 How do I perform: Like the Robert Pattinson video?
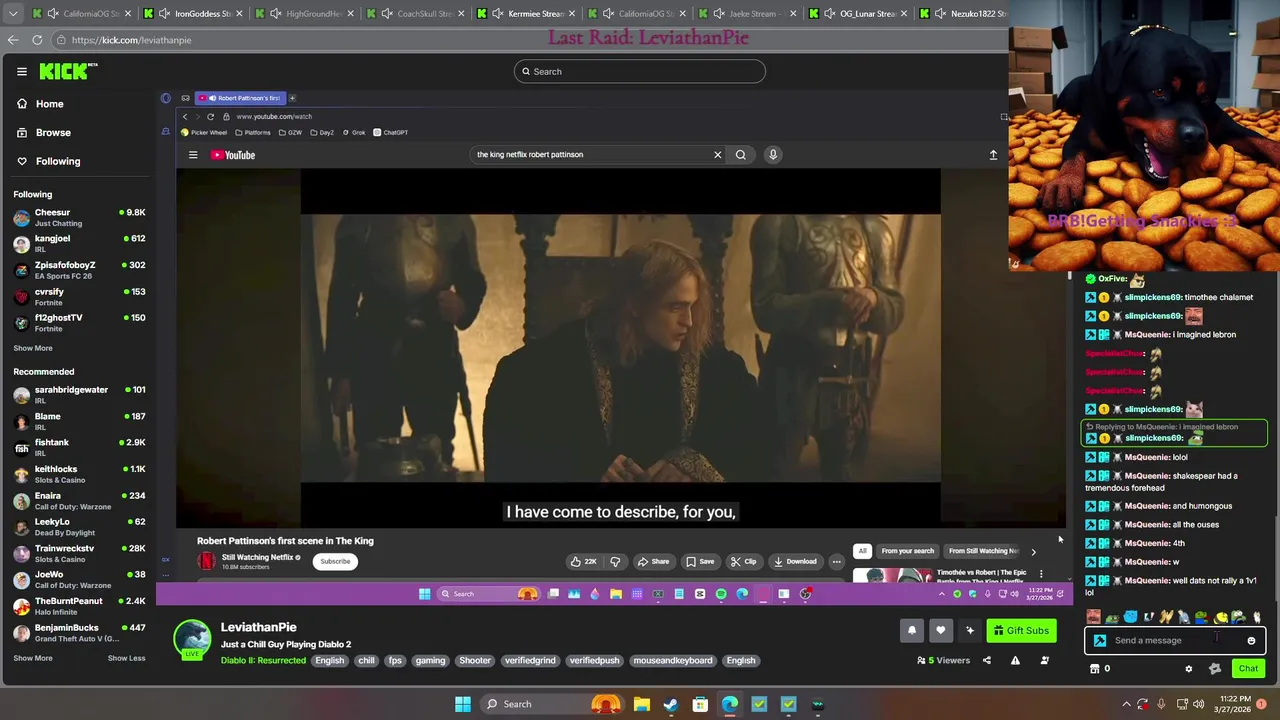point(584,561)
